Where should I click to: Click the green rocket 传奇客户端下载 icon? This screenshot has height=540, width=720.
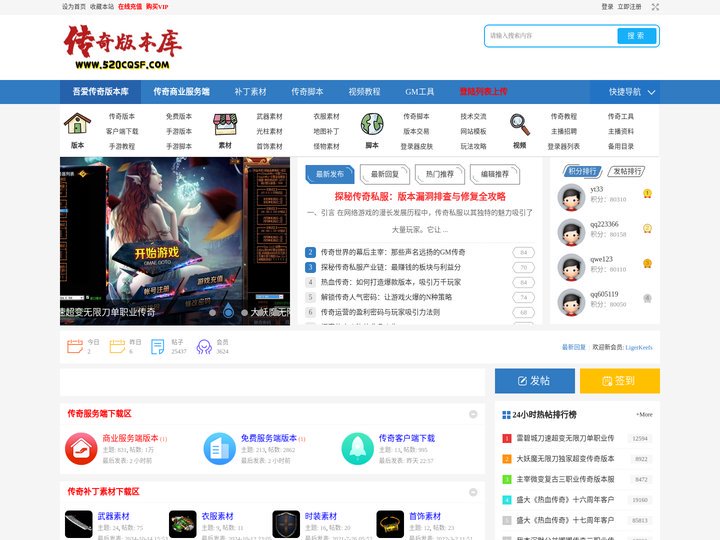pos(358,449)
